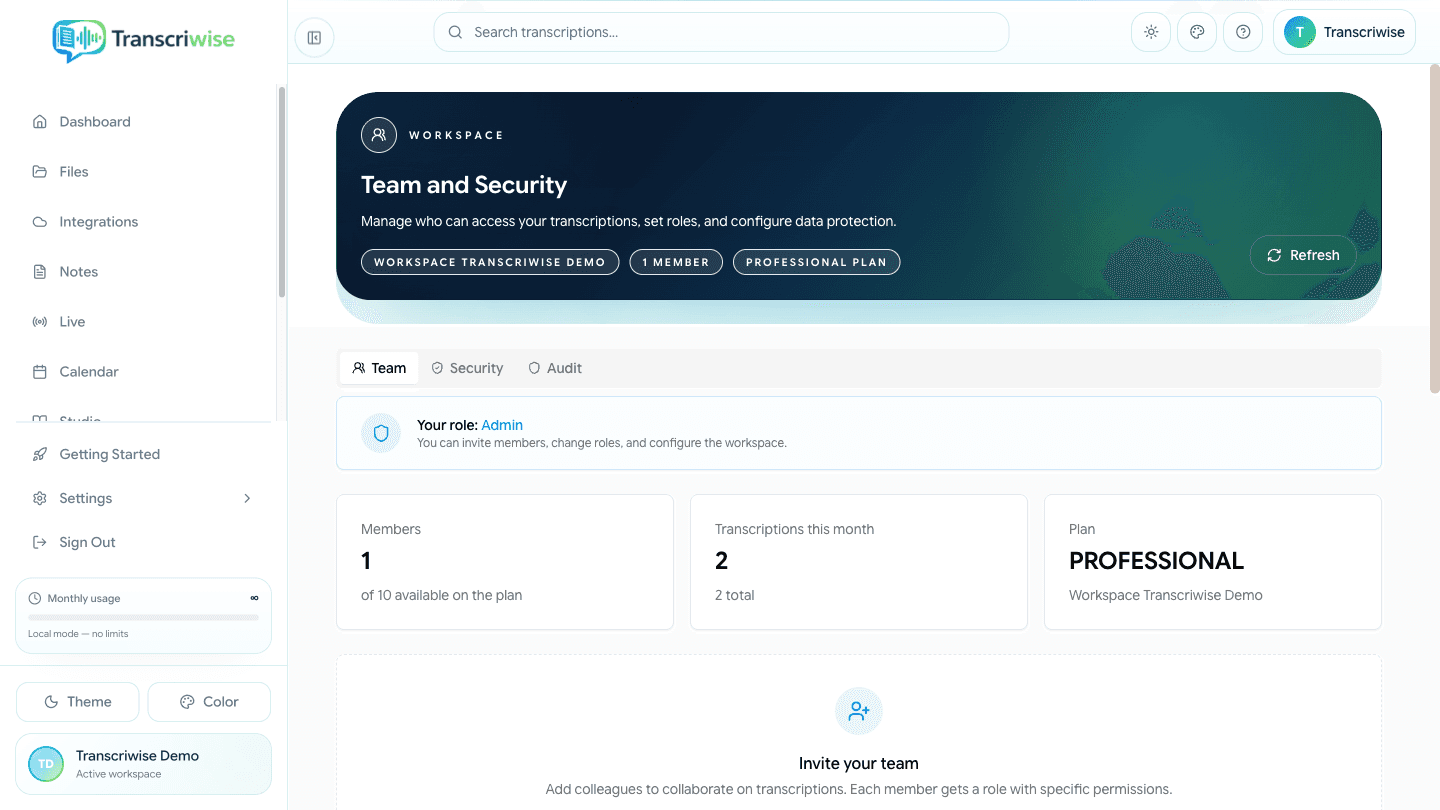Viewport: 1440px width, 810px height.
Task: Click the Search transcriptions field
Action: click(721, 32)
